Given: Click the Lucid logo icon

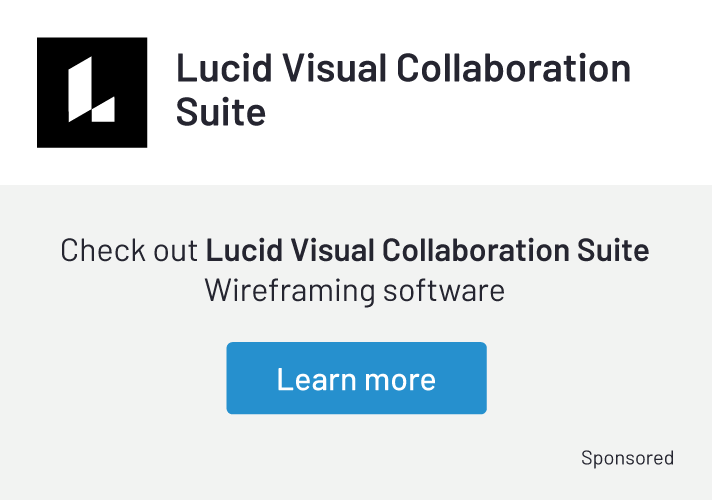Looking at the screenshot, I should coord(92,93).
